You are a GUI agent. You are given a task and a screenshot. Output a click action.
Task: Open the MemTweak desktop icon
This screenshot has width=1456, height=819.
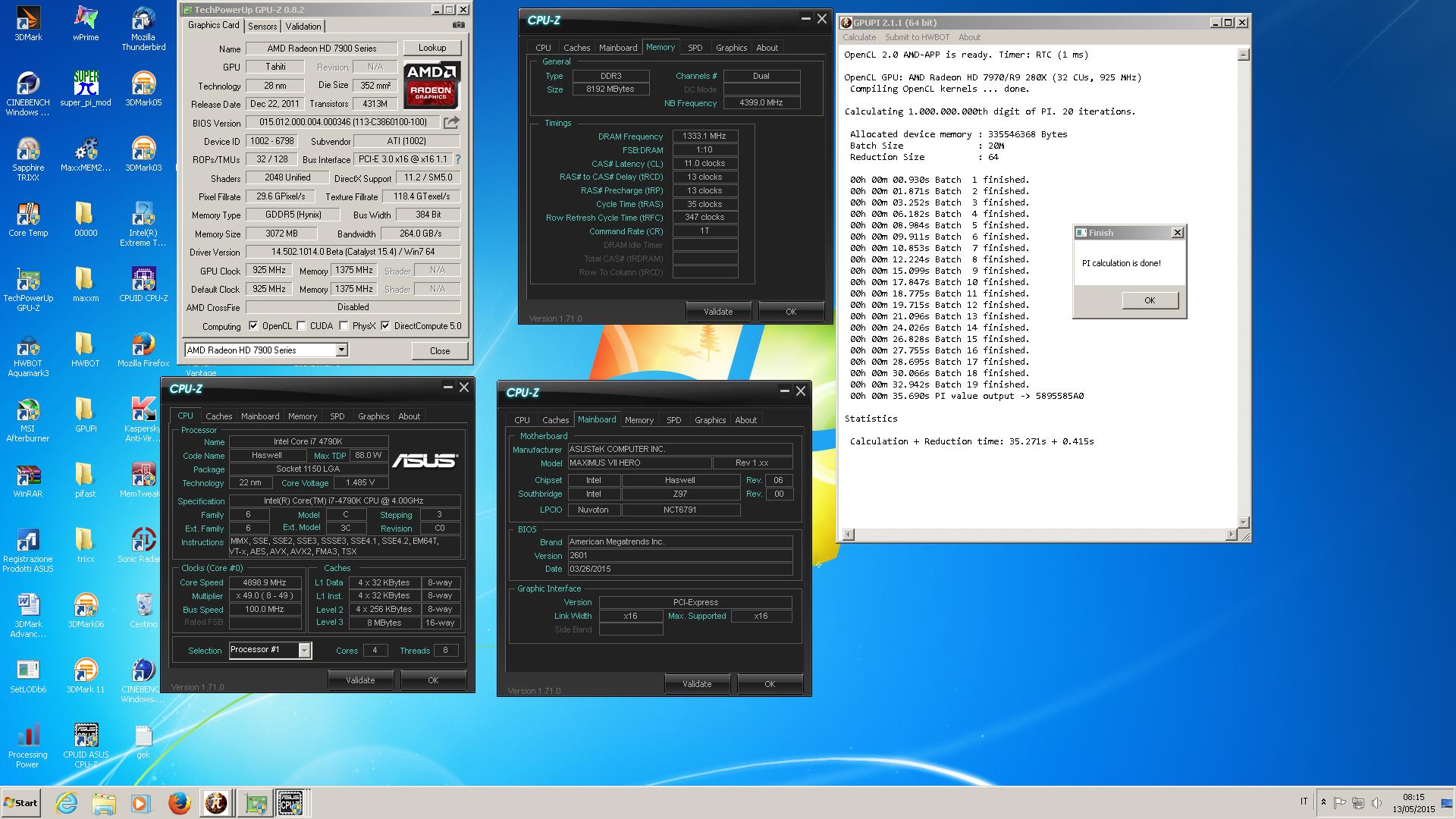click(x=143, y=480)
